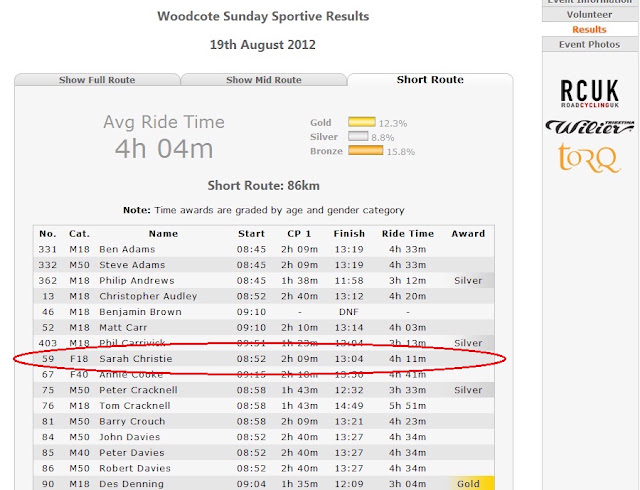Select the Short Route tab
The image size is (640, 490).
[x=430, y=80]
